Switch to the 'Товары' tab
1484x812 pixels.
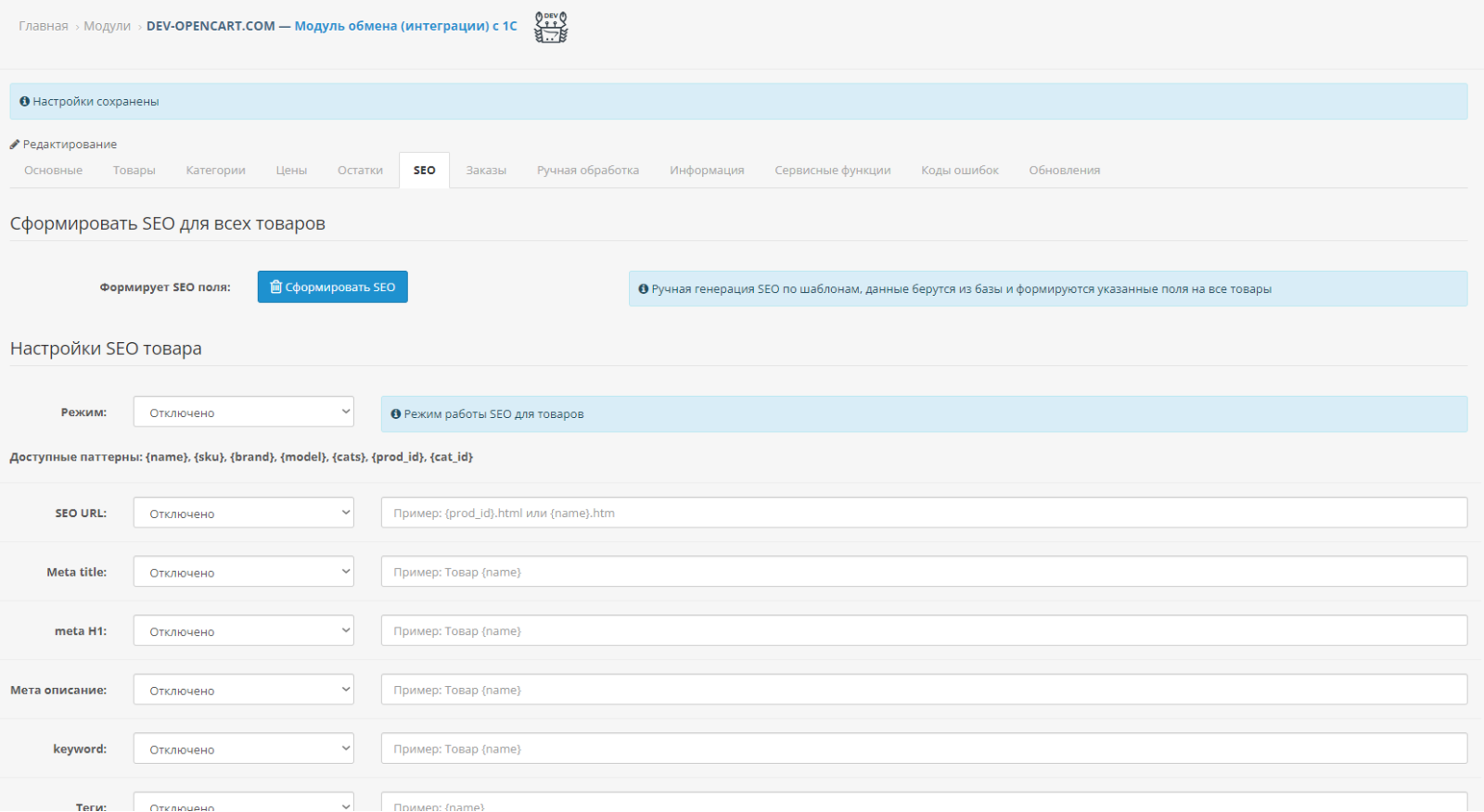[x=134, y=171]
